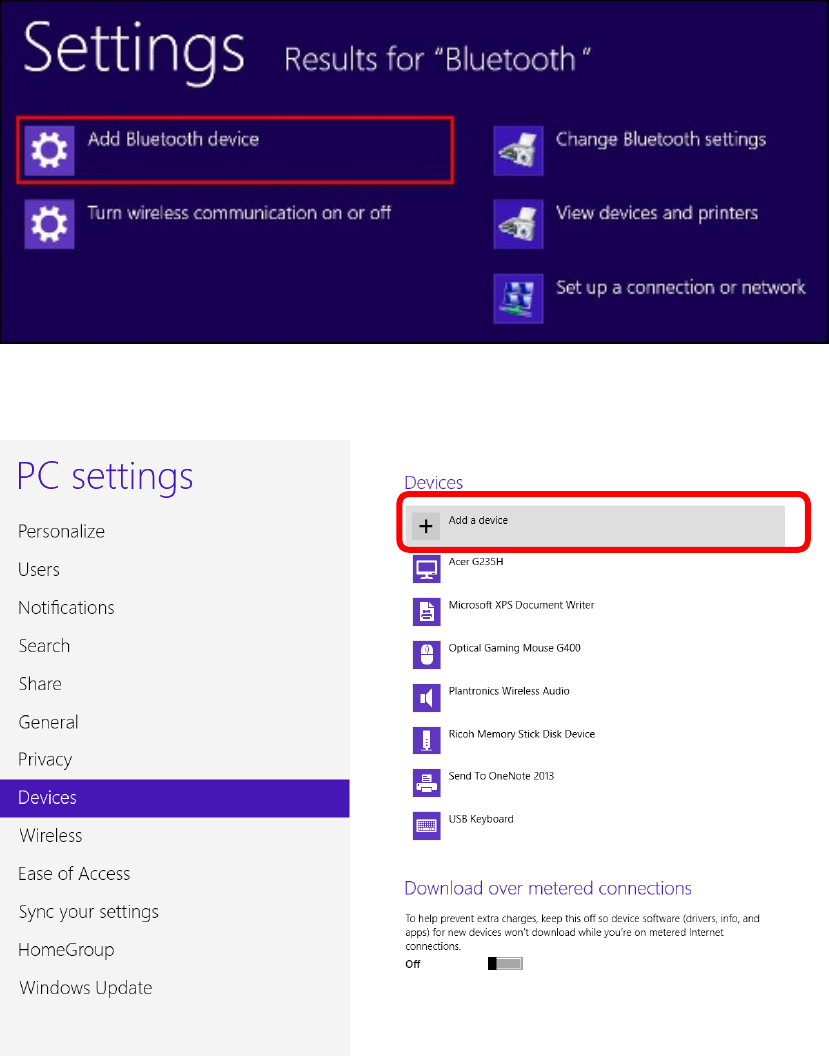Image resolution: width=829 pixels, height=1056 pixels.
Task: Select the Plantronics Wireless Audio speaker icon
Action: point(426,698)
